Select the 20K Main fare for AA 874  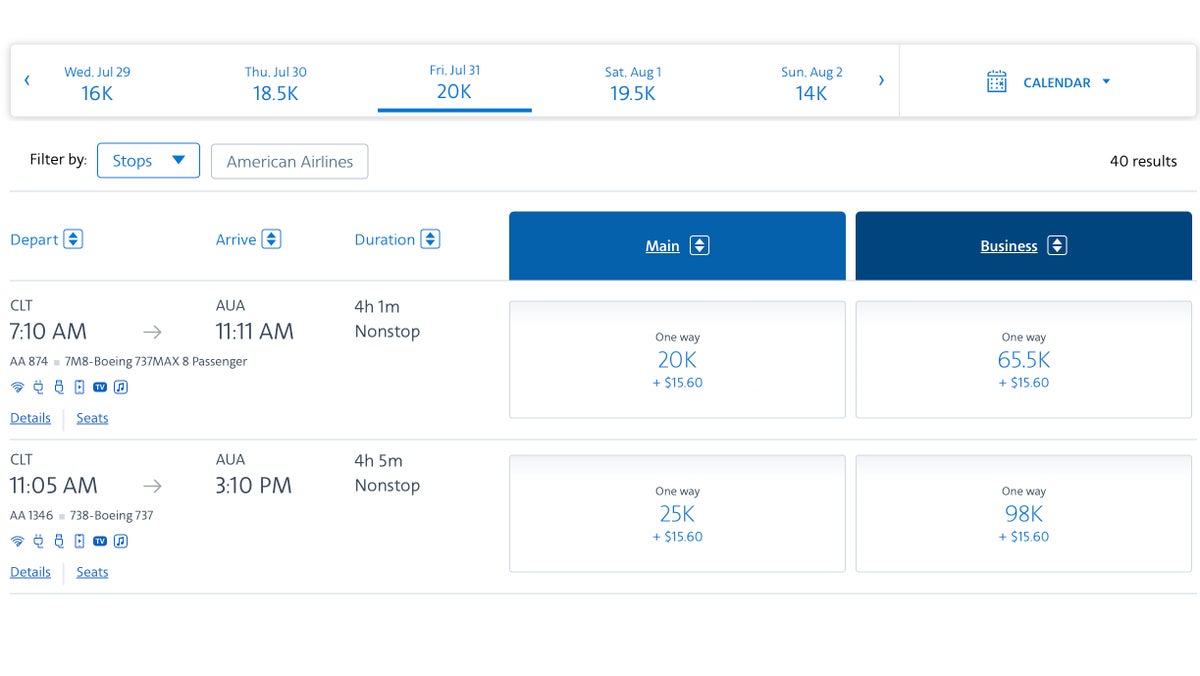tap(677, 359)
